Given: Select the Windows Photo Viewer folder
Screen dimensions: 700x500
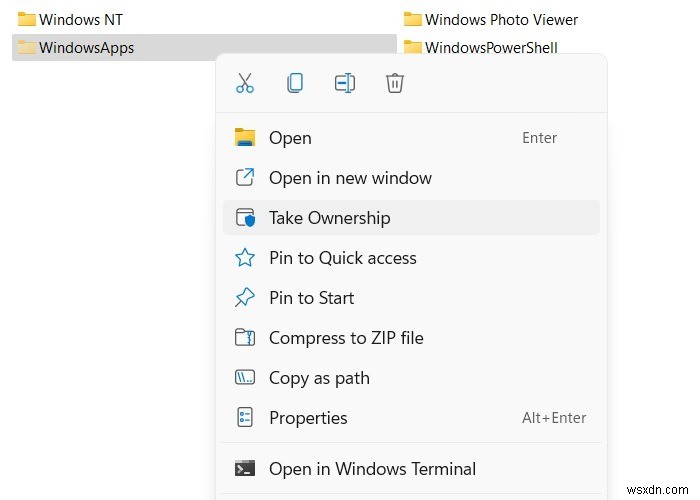Looking at the screenshot, I should click(x=491, y=19).
